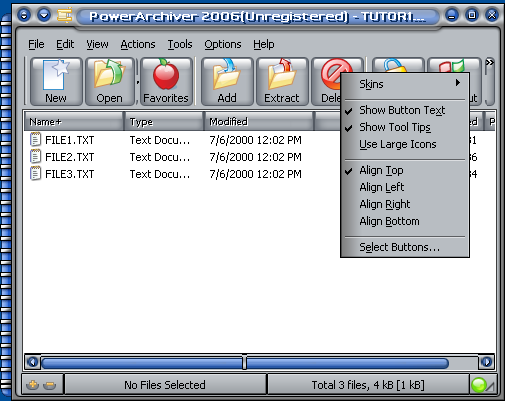Open the Options menu
505x401 pixels.
pyautogui.click(x=223, y=44)
